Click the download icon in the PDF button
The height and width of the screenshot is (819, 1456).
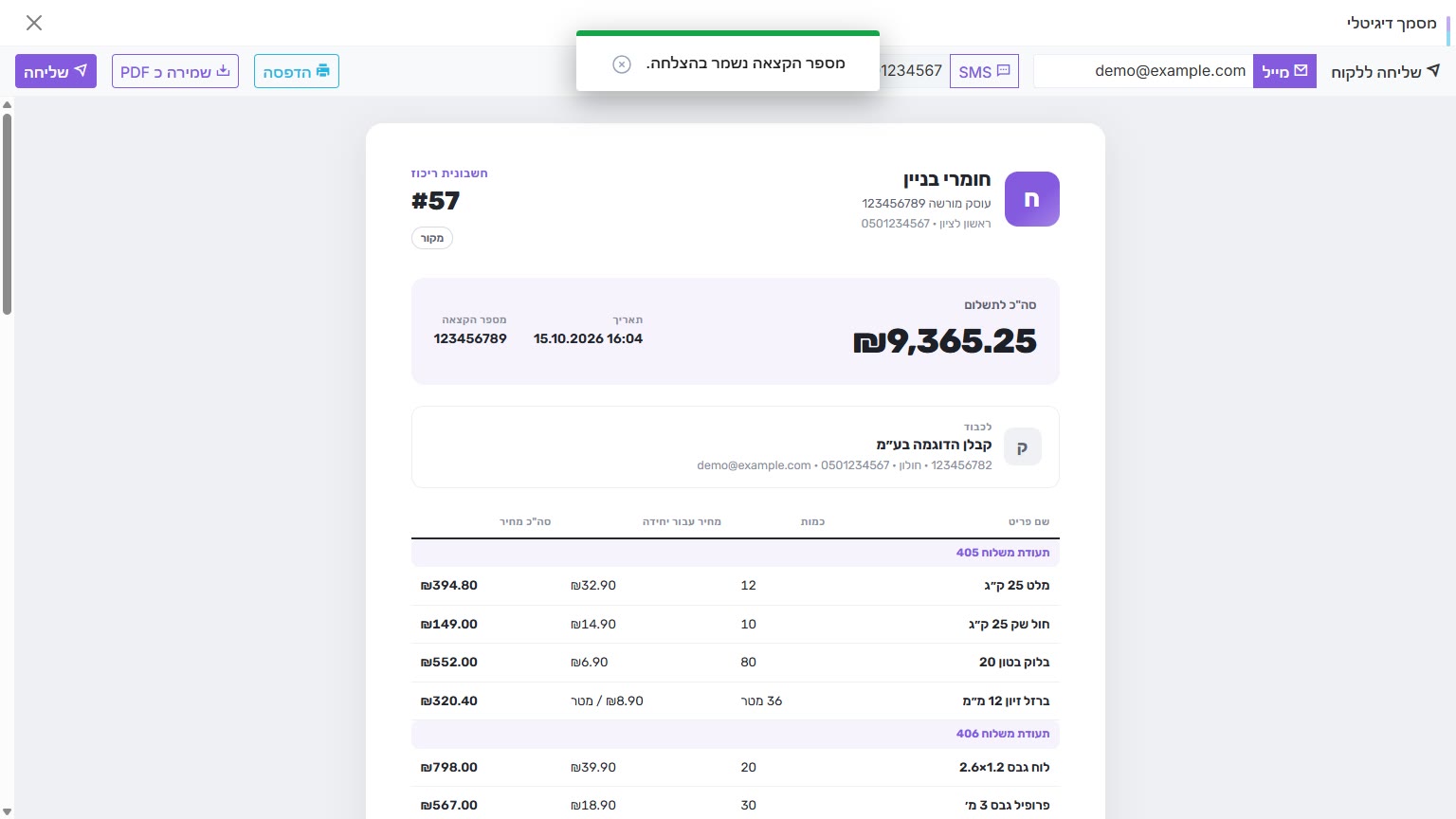click(x=224, y=71)
